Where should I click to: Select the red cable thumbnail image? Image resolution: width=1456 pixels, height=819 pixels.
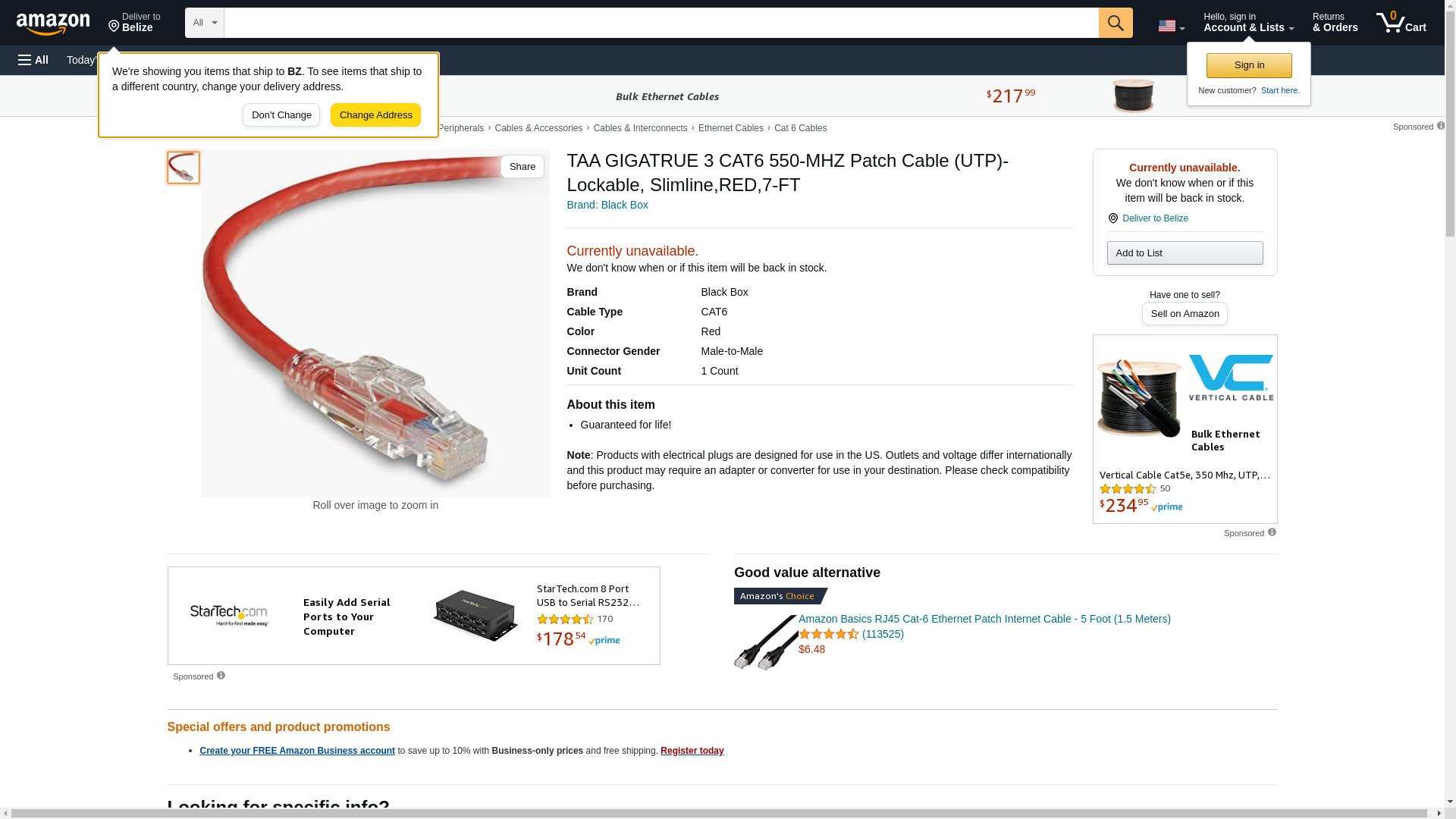pos(184,168)
